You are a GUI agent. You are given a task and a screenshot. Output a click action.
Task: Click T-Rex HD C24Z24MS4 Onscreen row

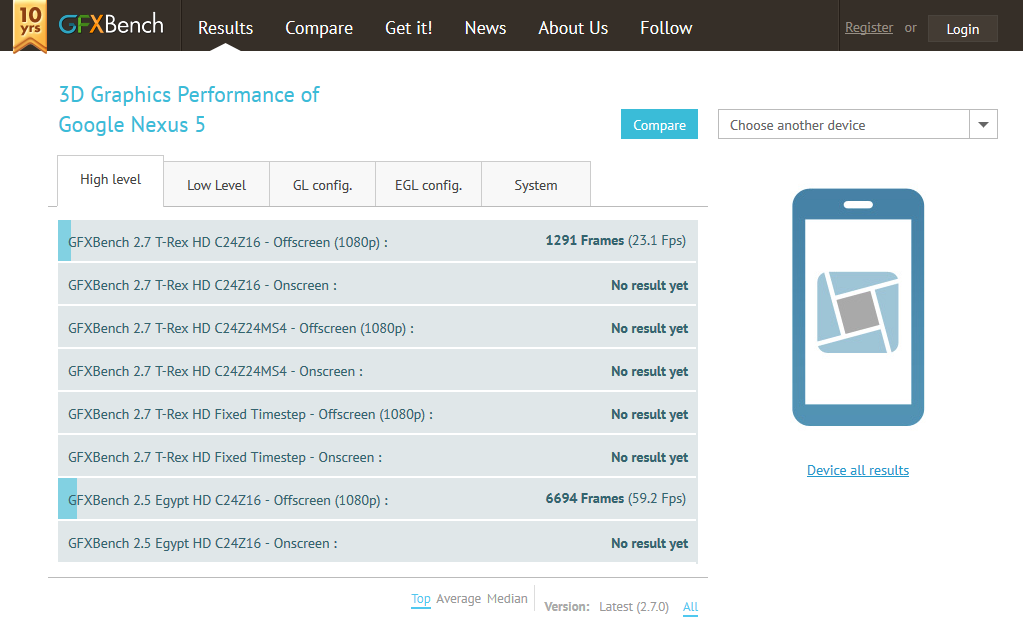[x=378, y=371]
